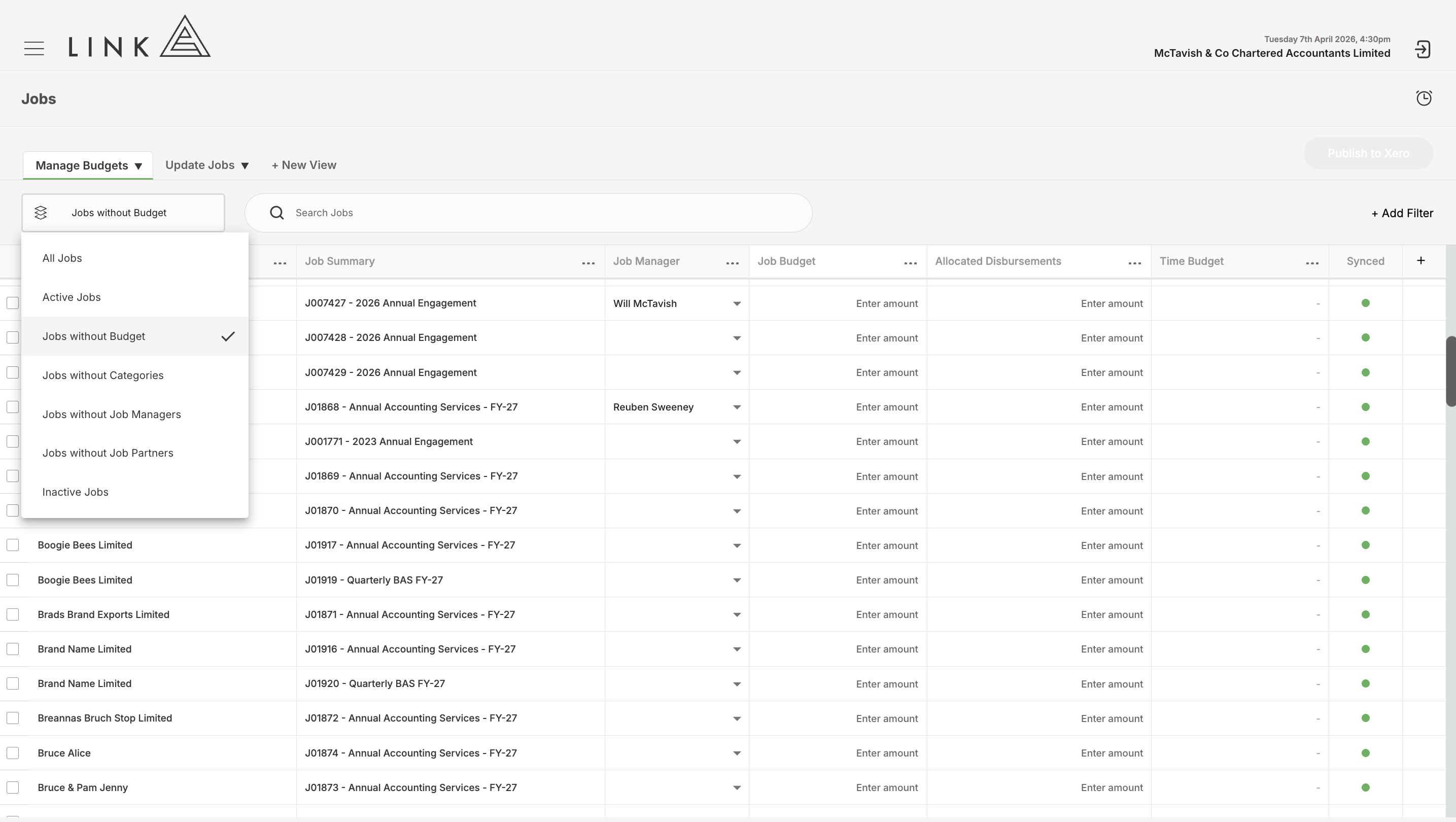1456x822 pixels.
Task: Select Brads Brand Exports Limited checkbox
Action: point(13,614)
